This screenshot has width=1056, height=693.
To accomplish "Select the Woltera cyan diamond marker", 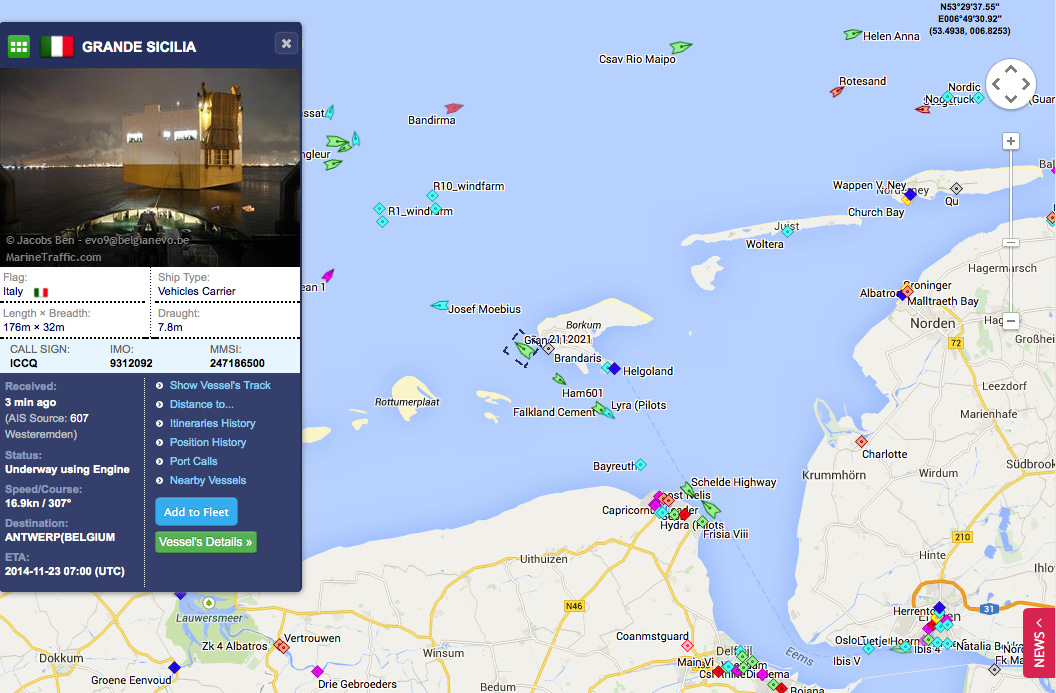I will 787,232.
